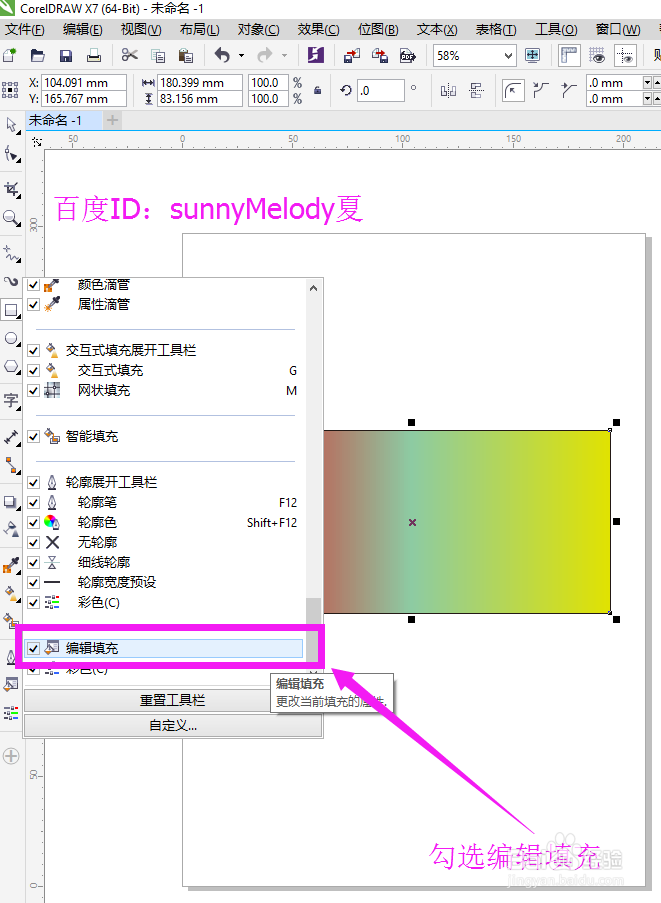Click the Export icon

(379, 55)
